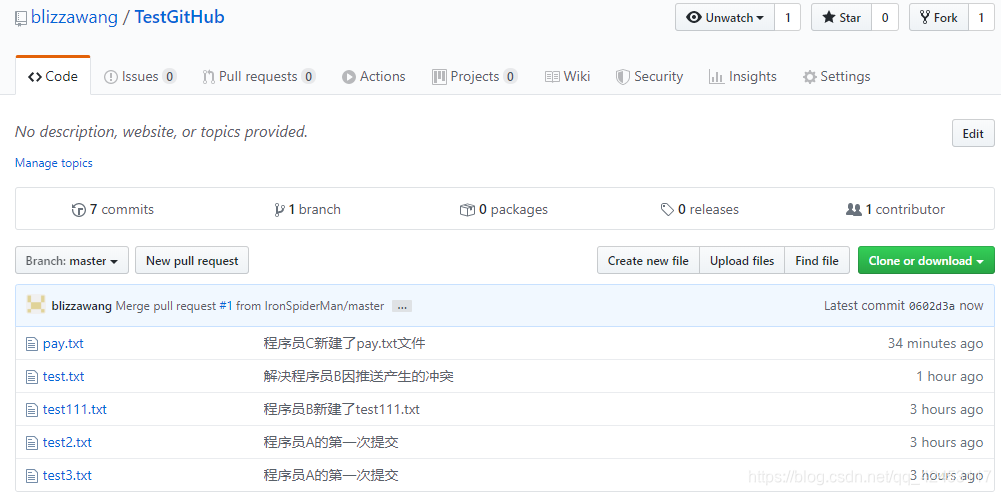The height and width of the screenshot is (495, 1001).
Task: Open the test2.txt file
Action: click(x=67, y=443)
